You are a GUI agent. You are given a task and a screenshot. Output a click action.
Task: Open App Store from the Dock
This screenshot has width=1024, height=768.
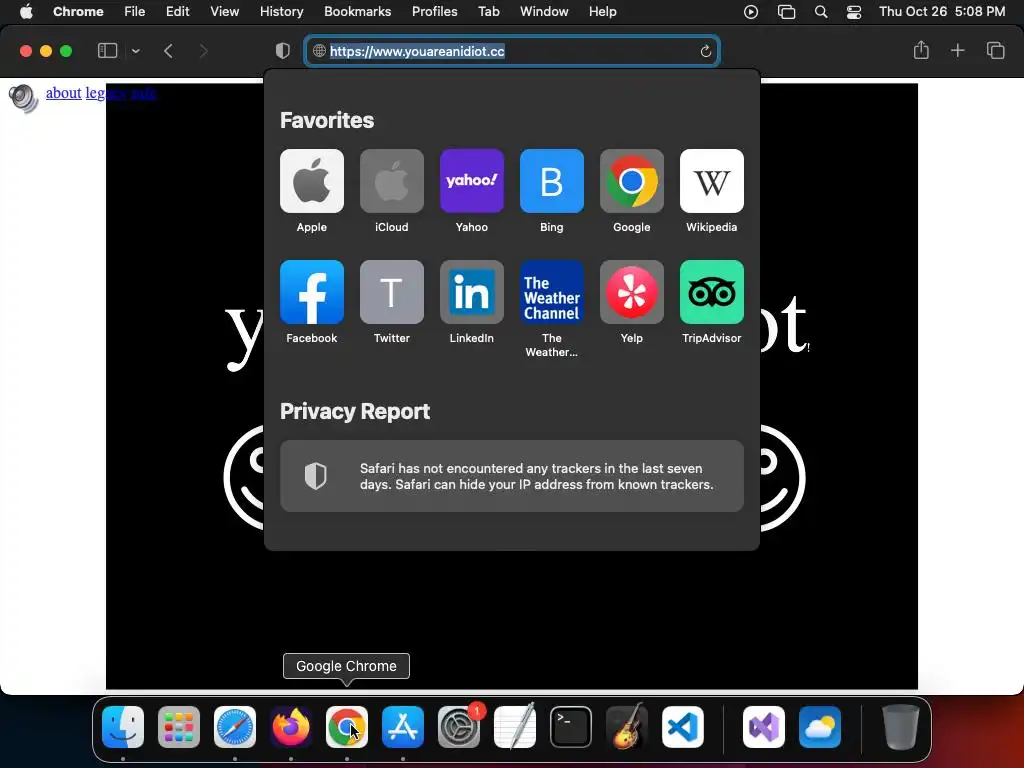[x=402, y=727]
